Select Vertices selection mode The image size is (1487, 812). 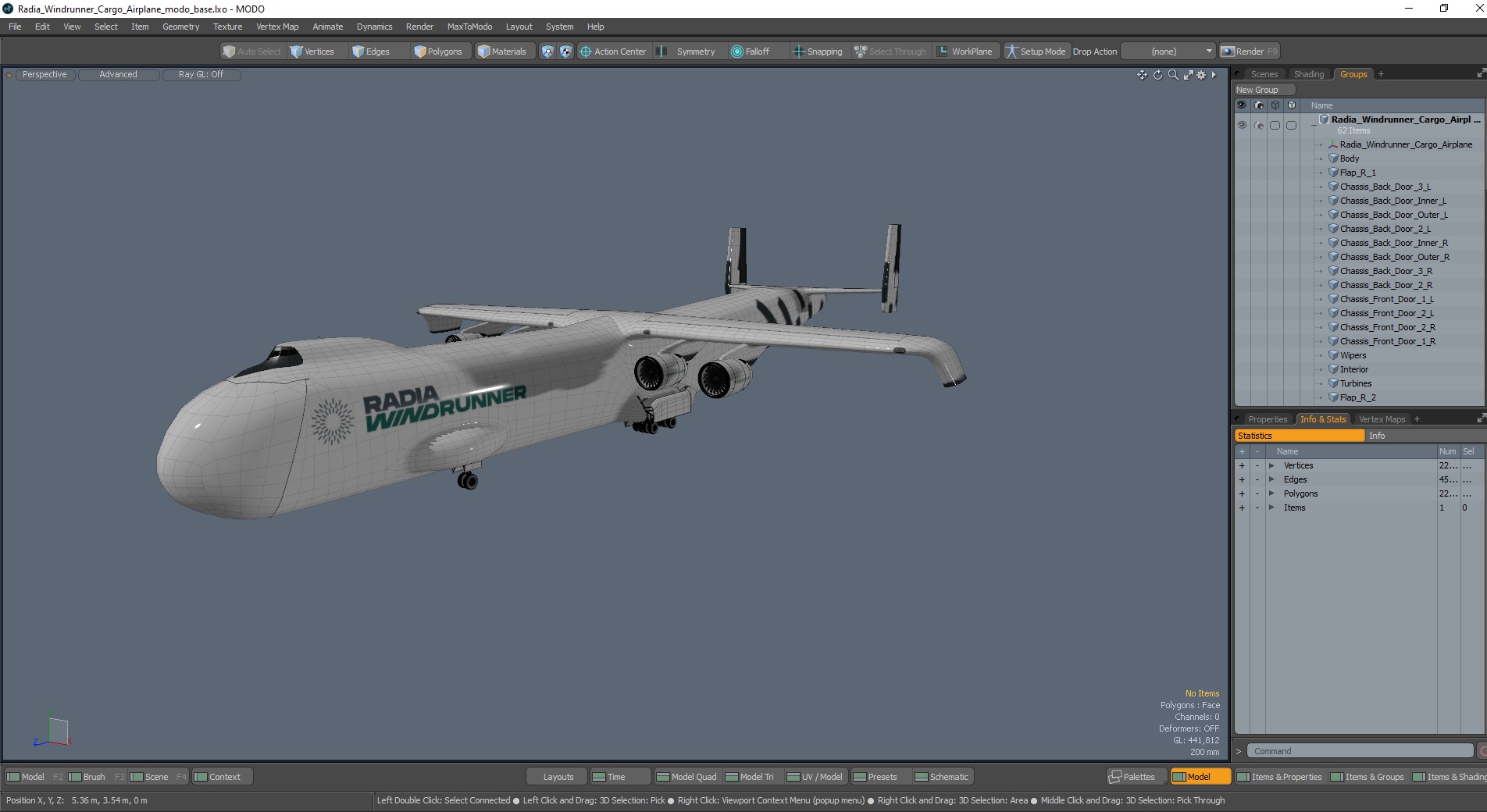tap(312, 52)
